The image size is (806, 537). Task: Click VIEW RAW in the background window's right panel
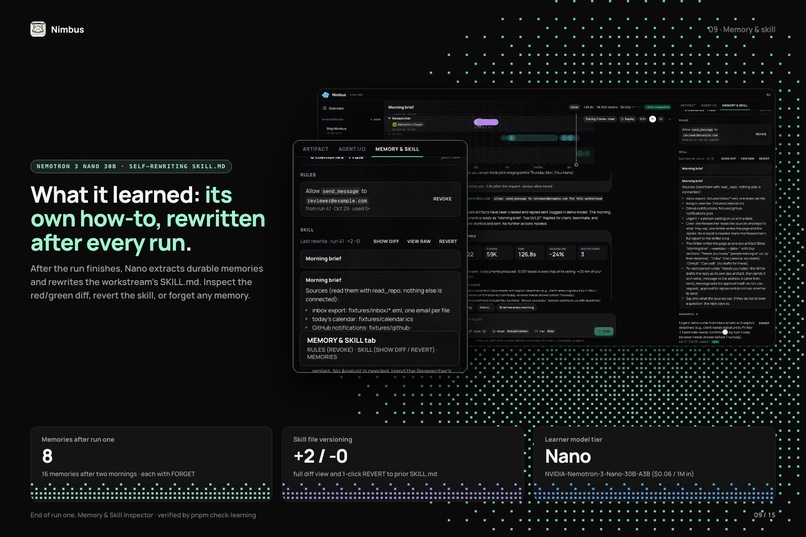747,159
